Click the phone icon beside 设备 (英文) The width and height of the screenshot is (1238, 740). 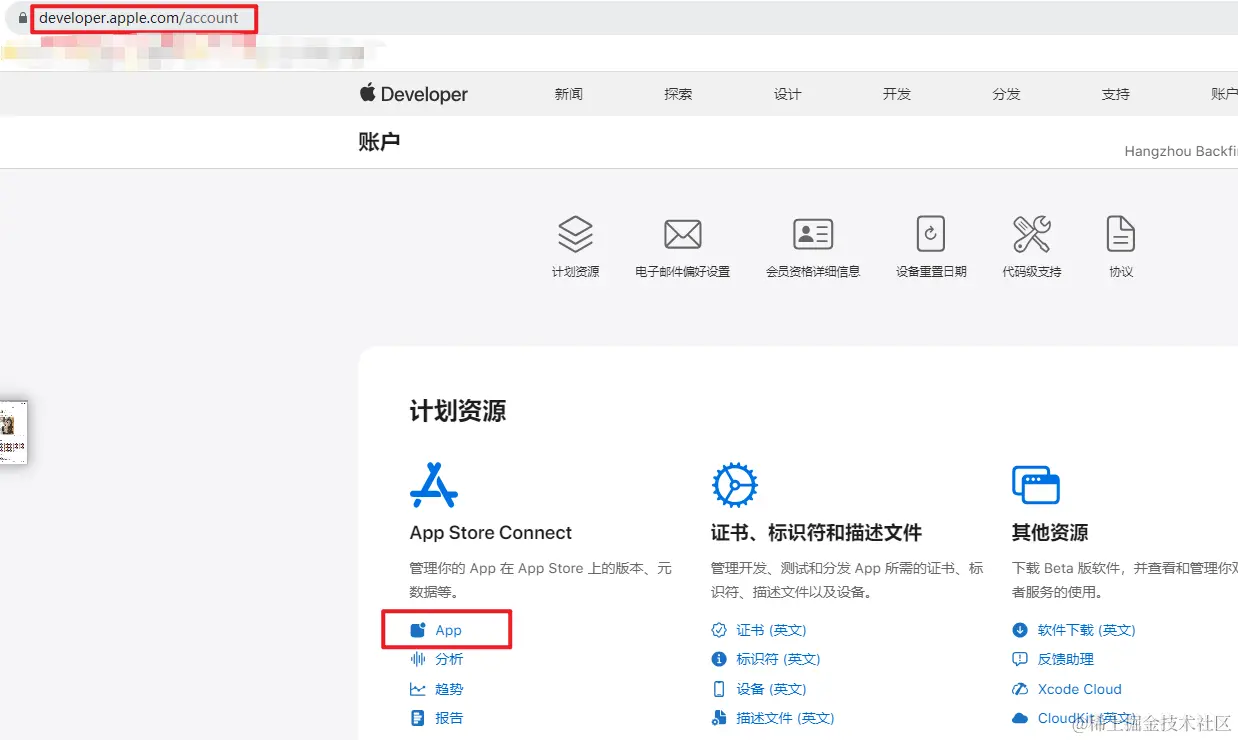point(719,689)
